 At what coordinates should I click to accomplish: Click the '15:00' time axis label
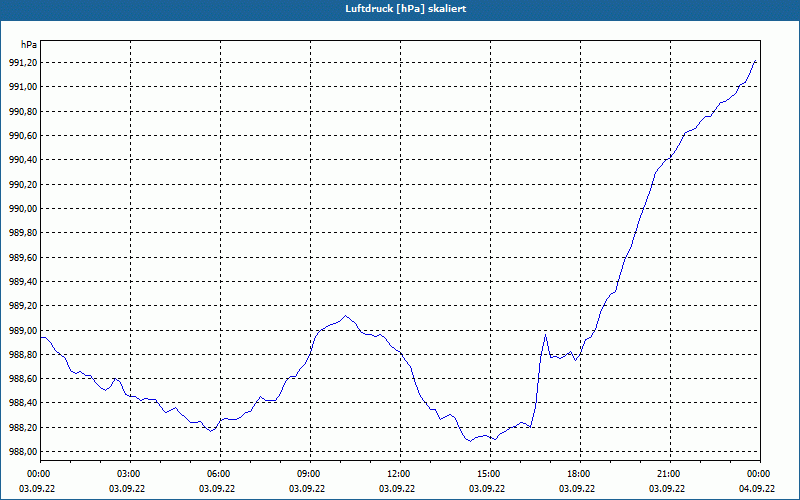coord(490,473)
